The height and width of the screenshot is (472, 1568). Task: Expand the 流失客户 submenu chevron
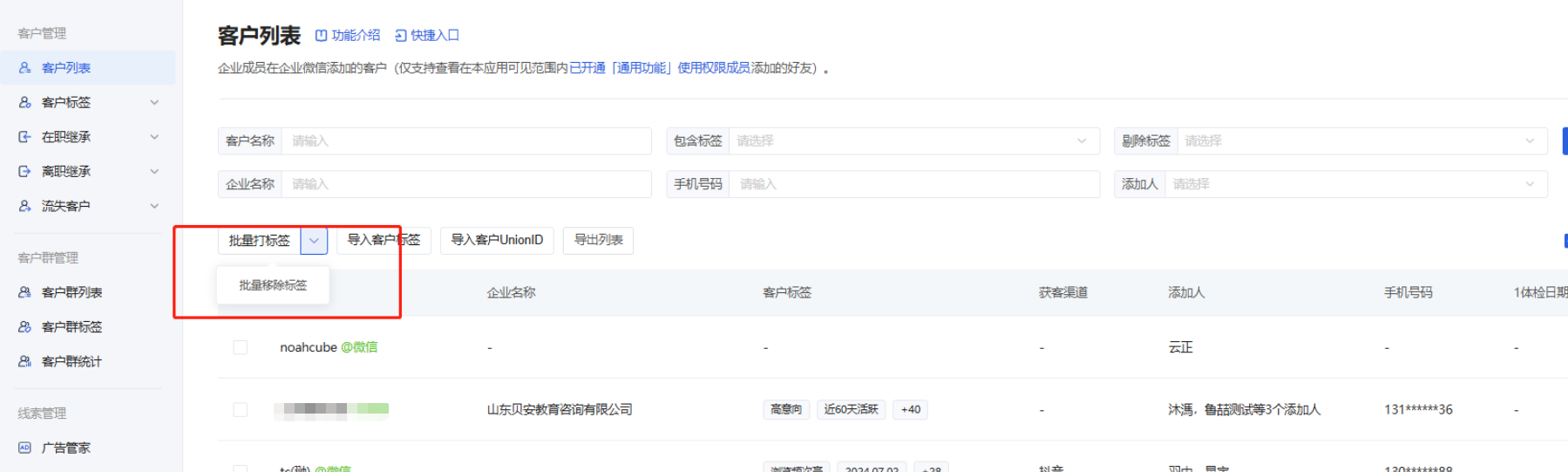(154, 206)
